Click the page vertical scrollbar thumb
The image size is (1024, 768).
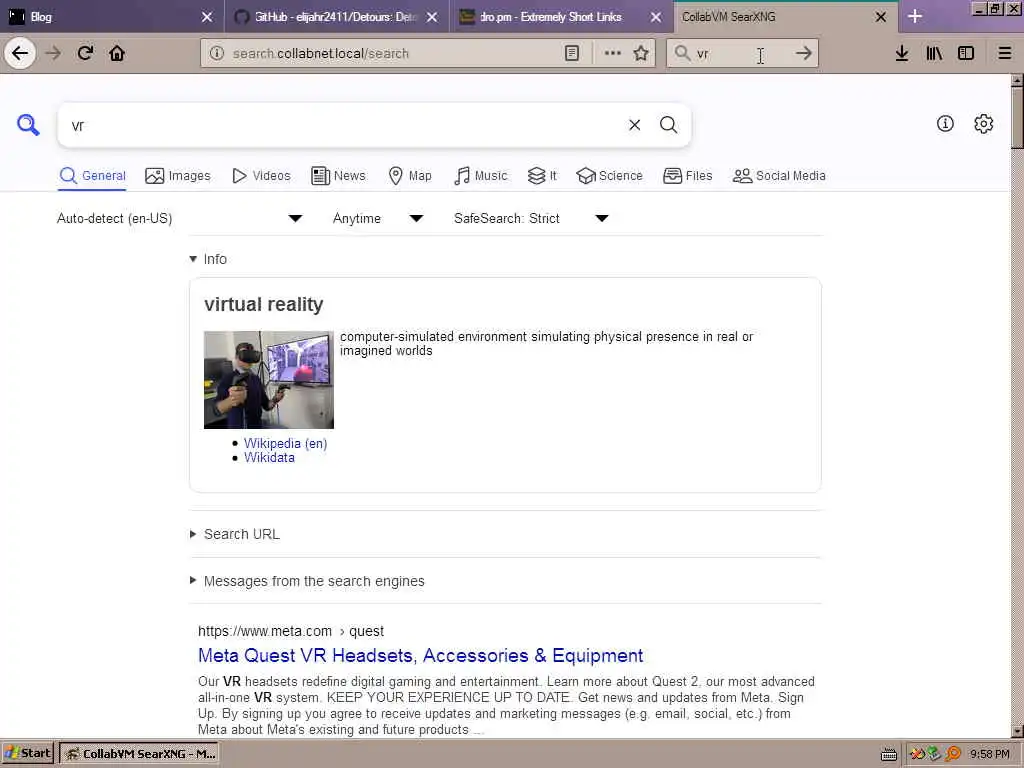tap(1017, 118)
